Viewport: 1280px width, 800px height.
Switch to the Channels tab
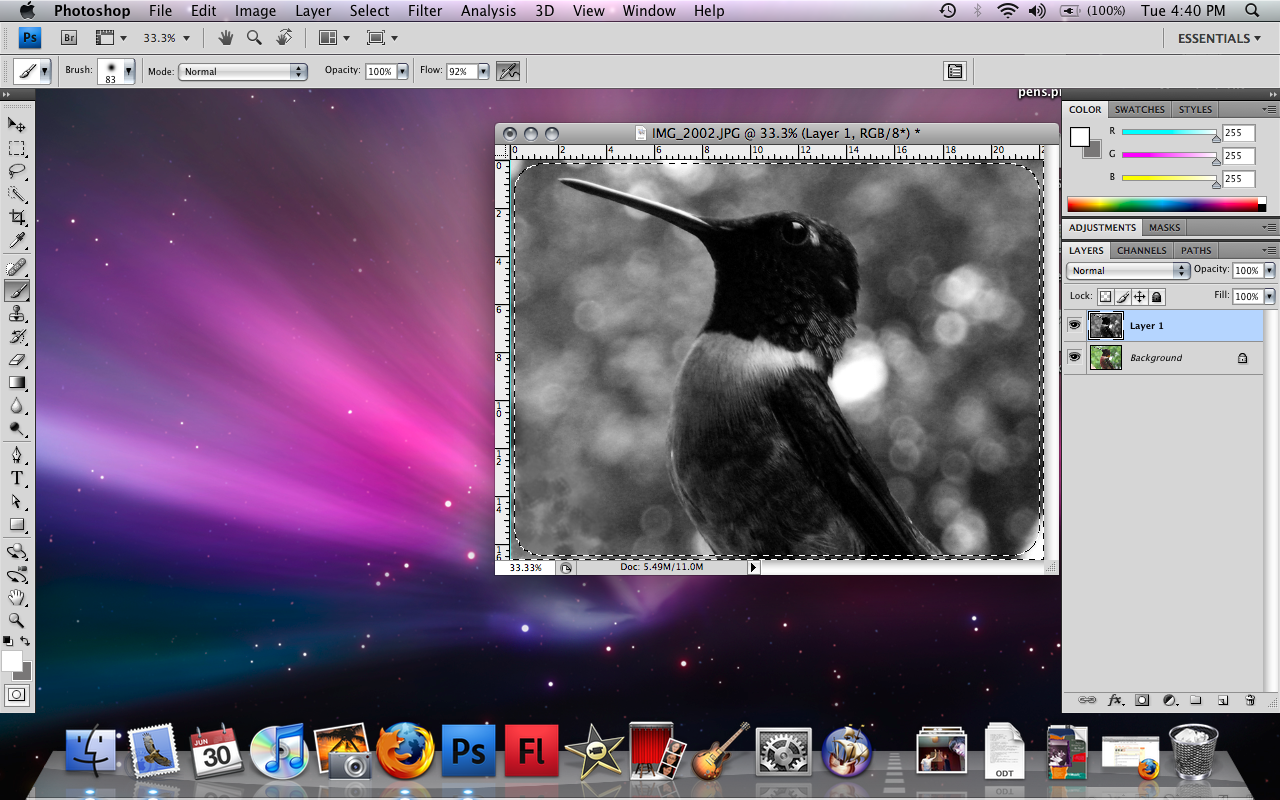click(x=1141, y=251)
